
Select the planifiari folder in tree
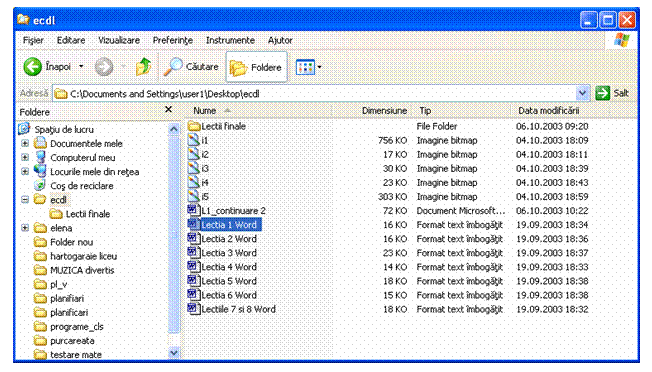[x=67, y=298]
